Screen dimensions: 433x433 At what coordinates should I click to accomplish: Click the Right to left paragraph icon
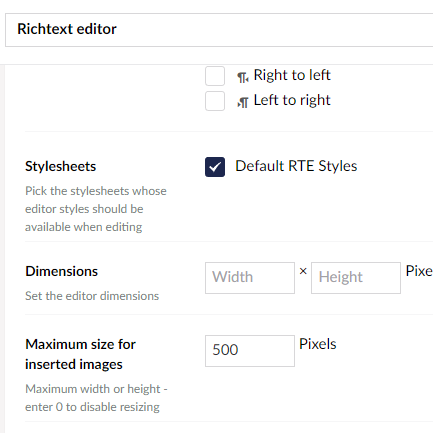243,77
